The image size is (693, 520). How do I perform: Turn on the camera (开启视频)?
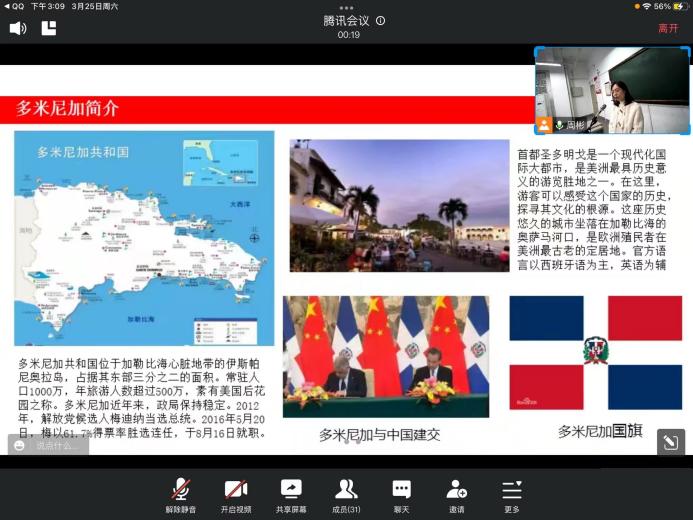tap(236, 494)
